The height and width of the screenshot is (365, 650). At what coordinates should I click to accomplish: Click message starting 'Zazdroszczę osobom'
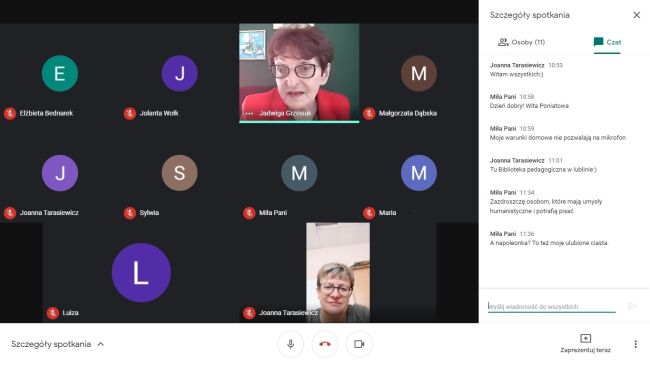click(x=546, y=206)
